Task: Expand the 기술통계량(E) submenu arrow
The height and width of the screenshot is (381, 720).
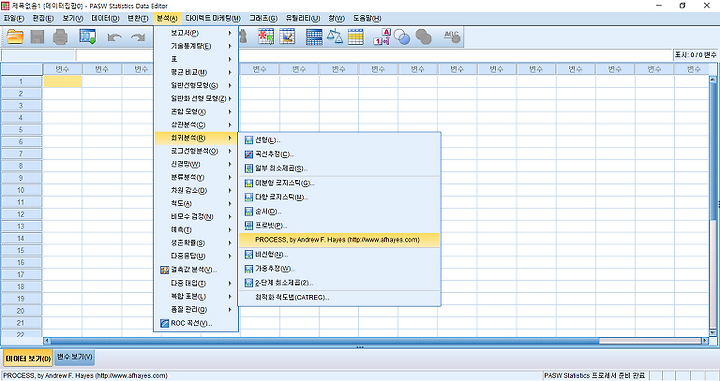Action: (230, 46)
